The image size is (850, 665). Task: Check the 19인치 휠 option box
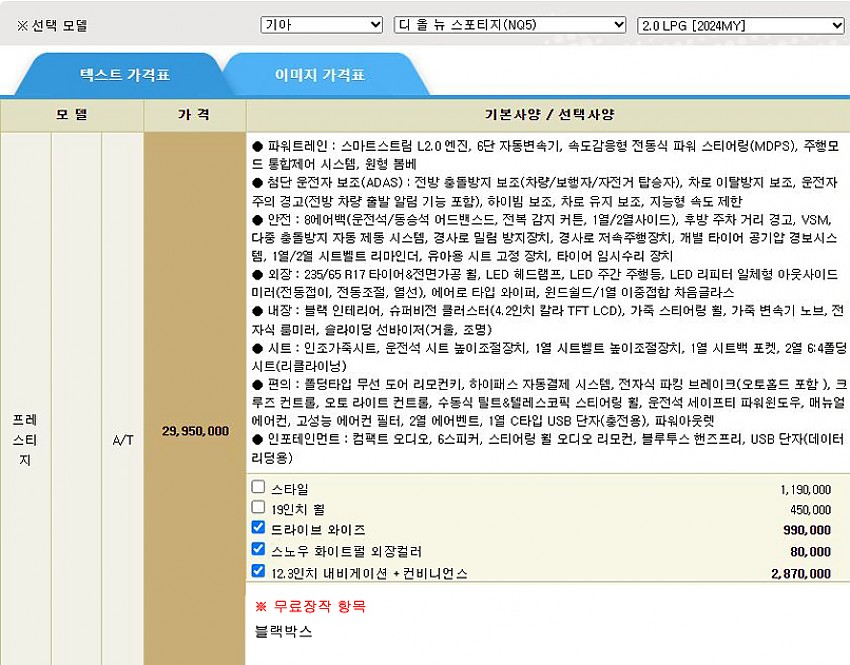(x=259, y=507)
